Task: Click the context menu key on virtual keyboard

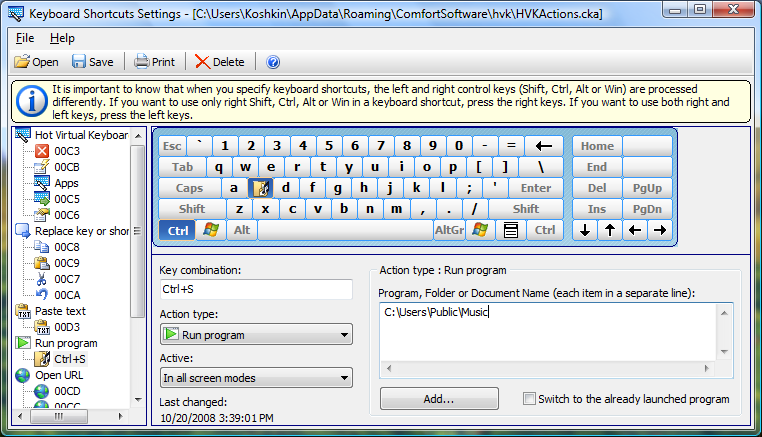Action: pyautogui.click(x=511, y=230)
